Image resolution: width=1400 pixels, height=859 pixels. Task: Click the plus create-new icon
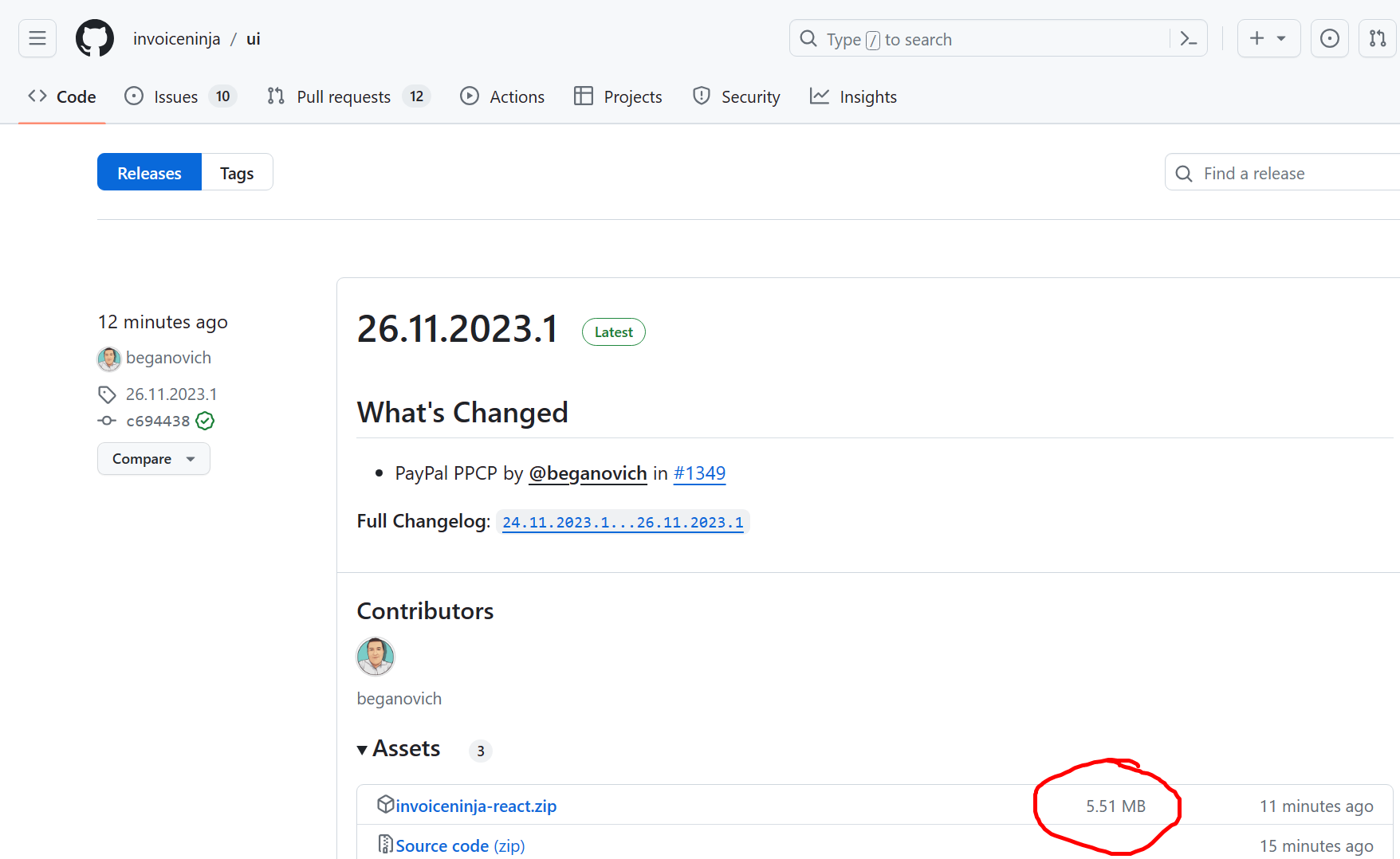1257,38
